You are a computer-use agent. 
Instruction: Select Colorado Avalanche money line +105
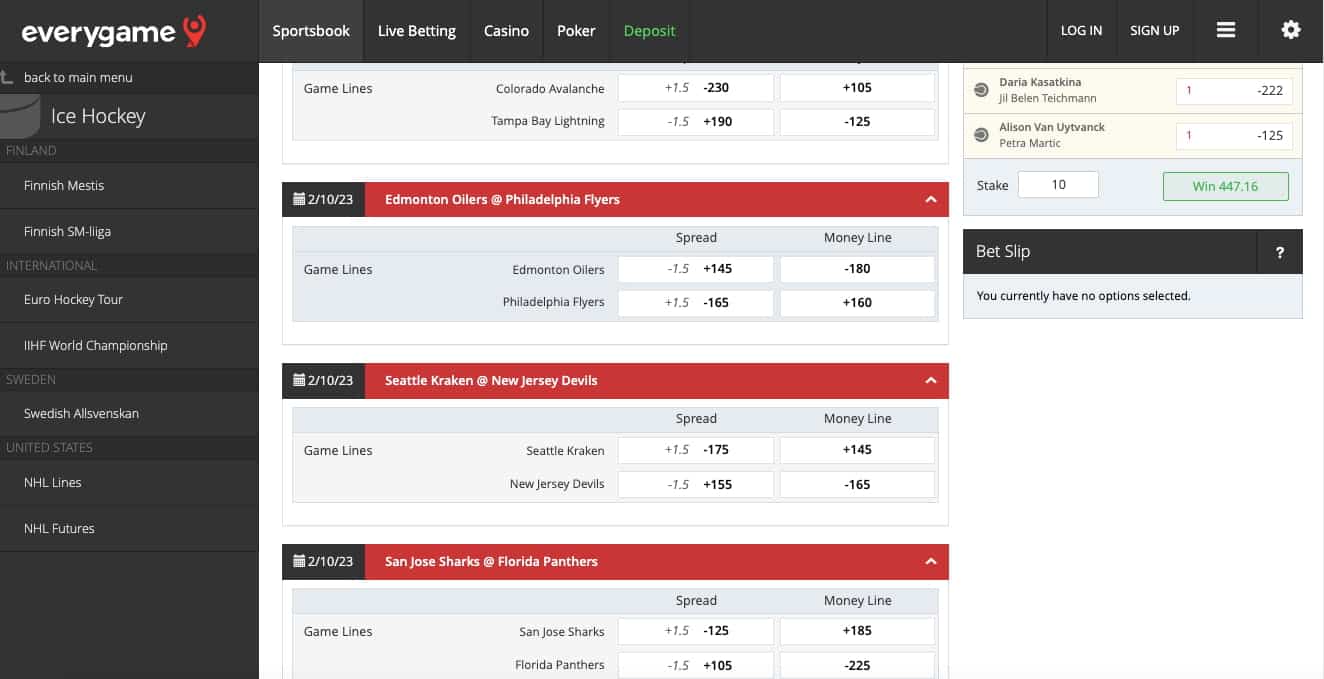pos(857,88)
